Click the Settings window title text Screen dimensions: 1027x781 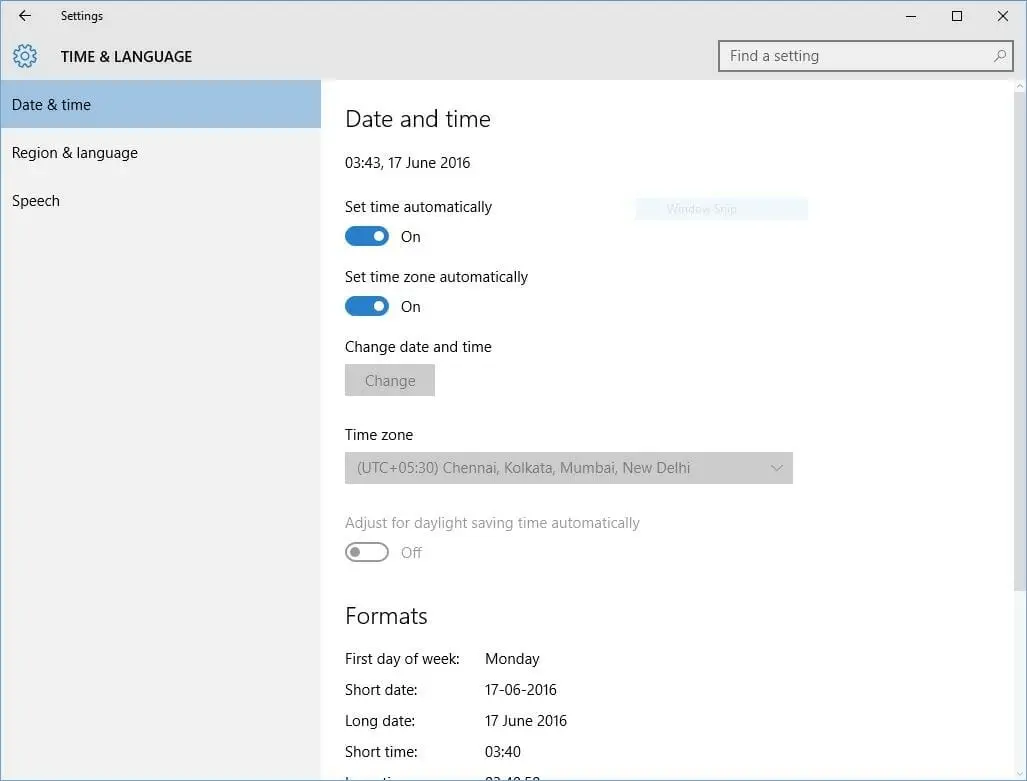(x=82, y=16)
